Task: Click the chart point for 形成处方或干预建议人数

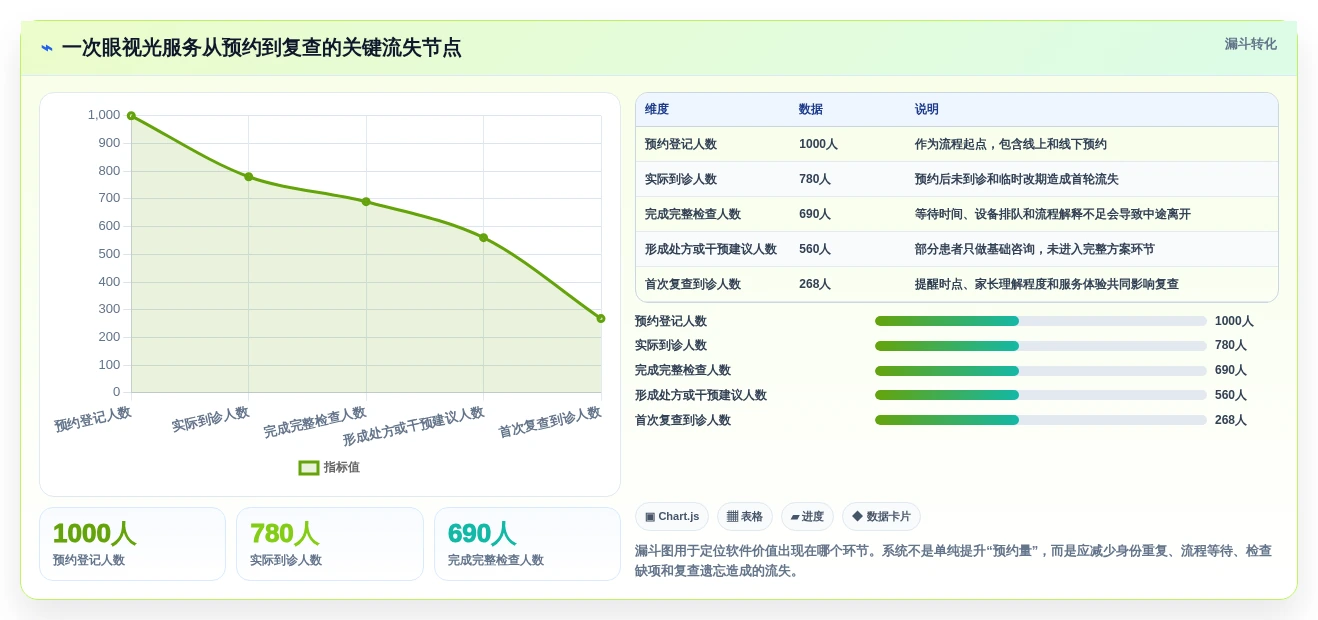Action: pos(483,238)
